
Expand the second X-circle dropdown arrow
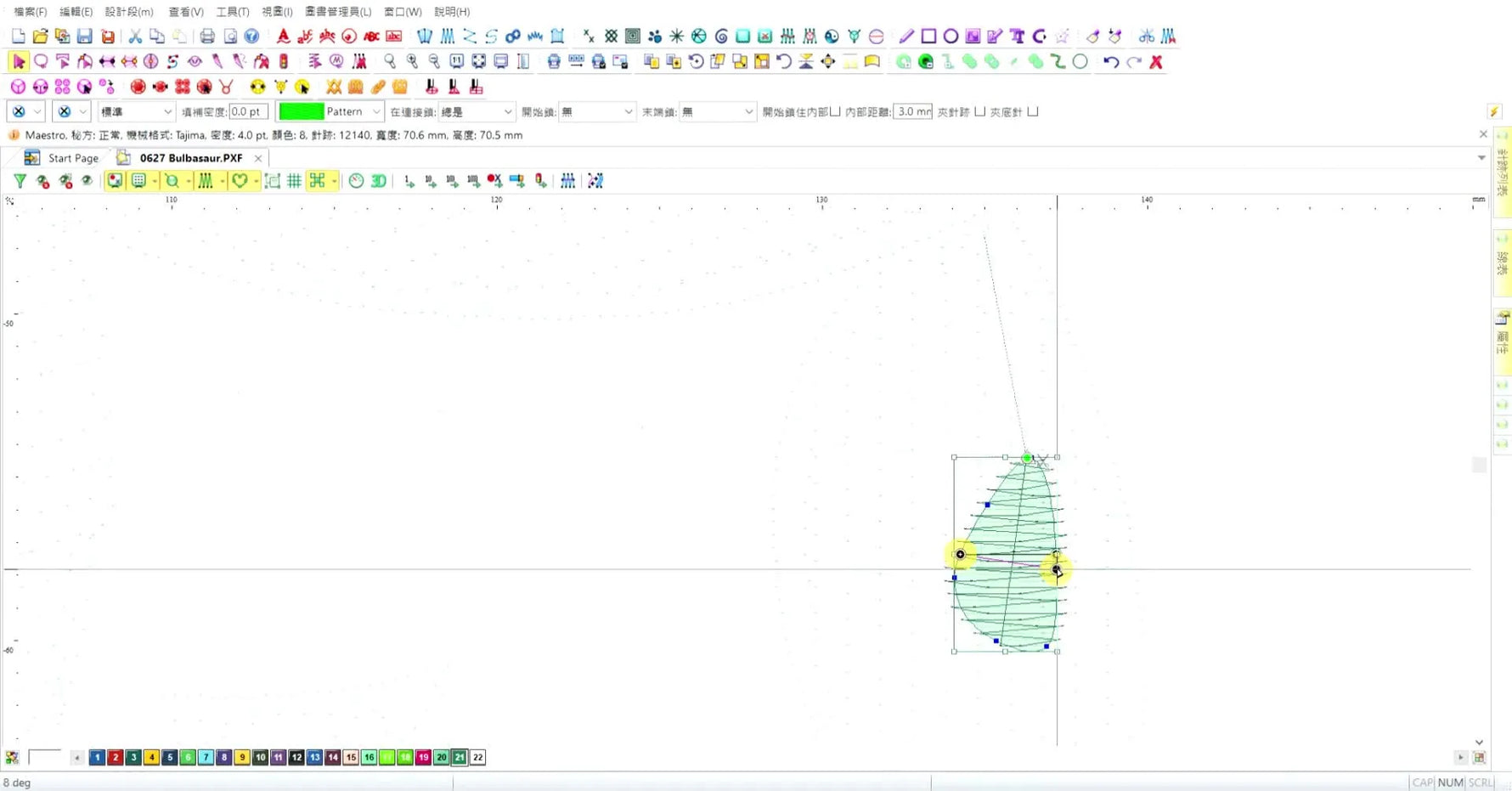[x=82, y=111]
